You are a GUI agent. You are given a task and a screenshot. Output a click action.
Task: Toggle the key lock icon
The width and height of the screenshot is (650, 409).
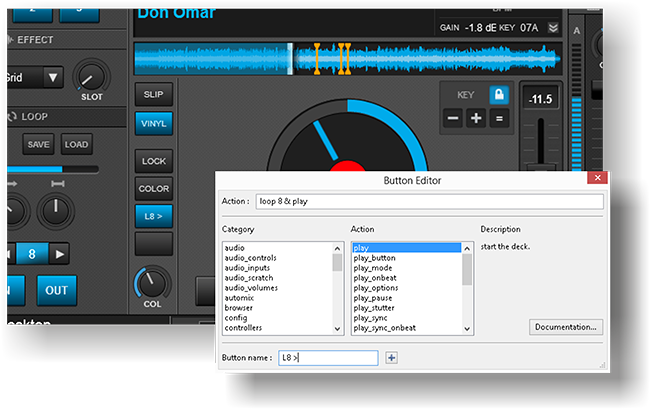[498, 93]
